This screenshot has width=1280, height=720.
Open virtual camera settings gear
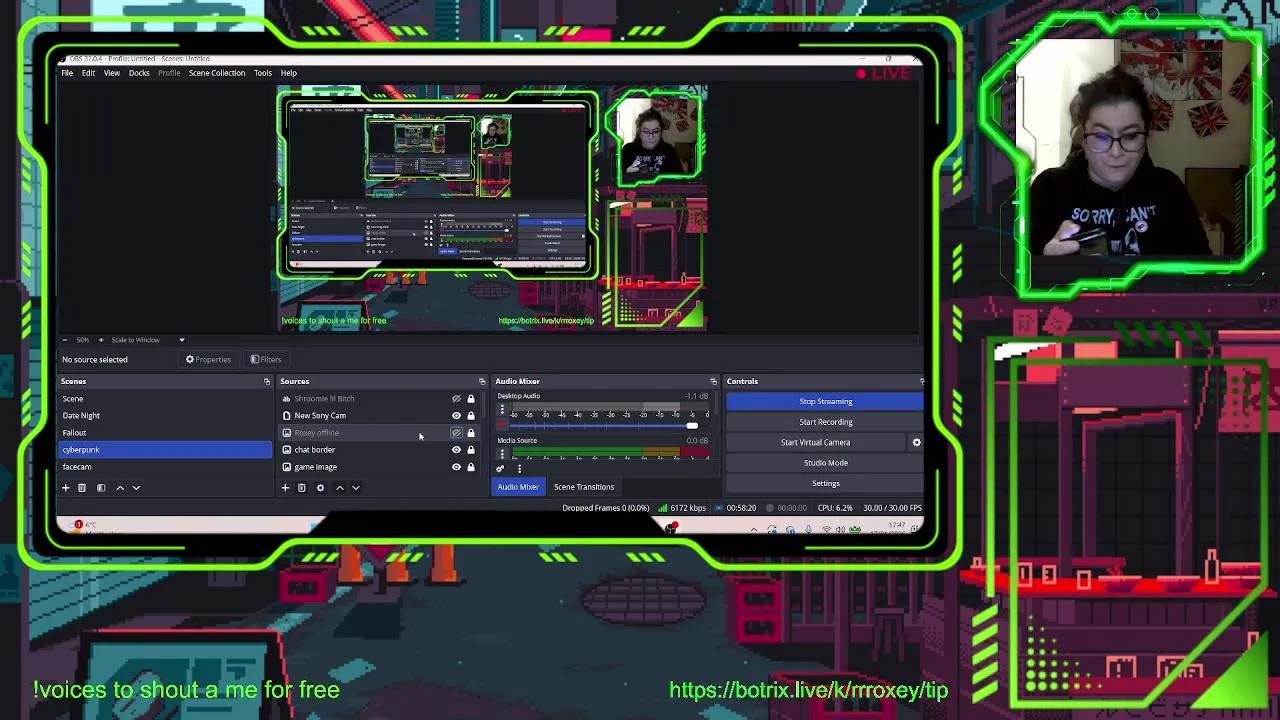(x=916, y=442)
